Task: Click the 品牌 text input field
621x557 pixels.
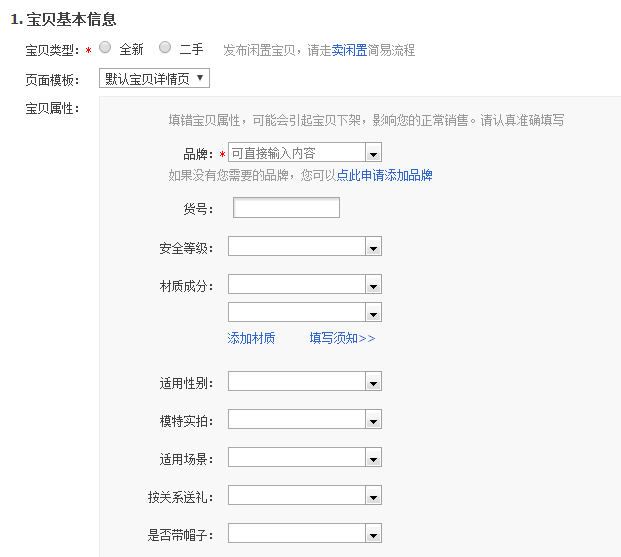Action: coord(296,153)
